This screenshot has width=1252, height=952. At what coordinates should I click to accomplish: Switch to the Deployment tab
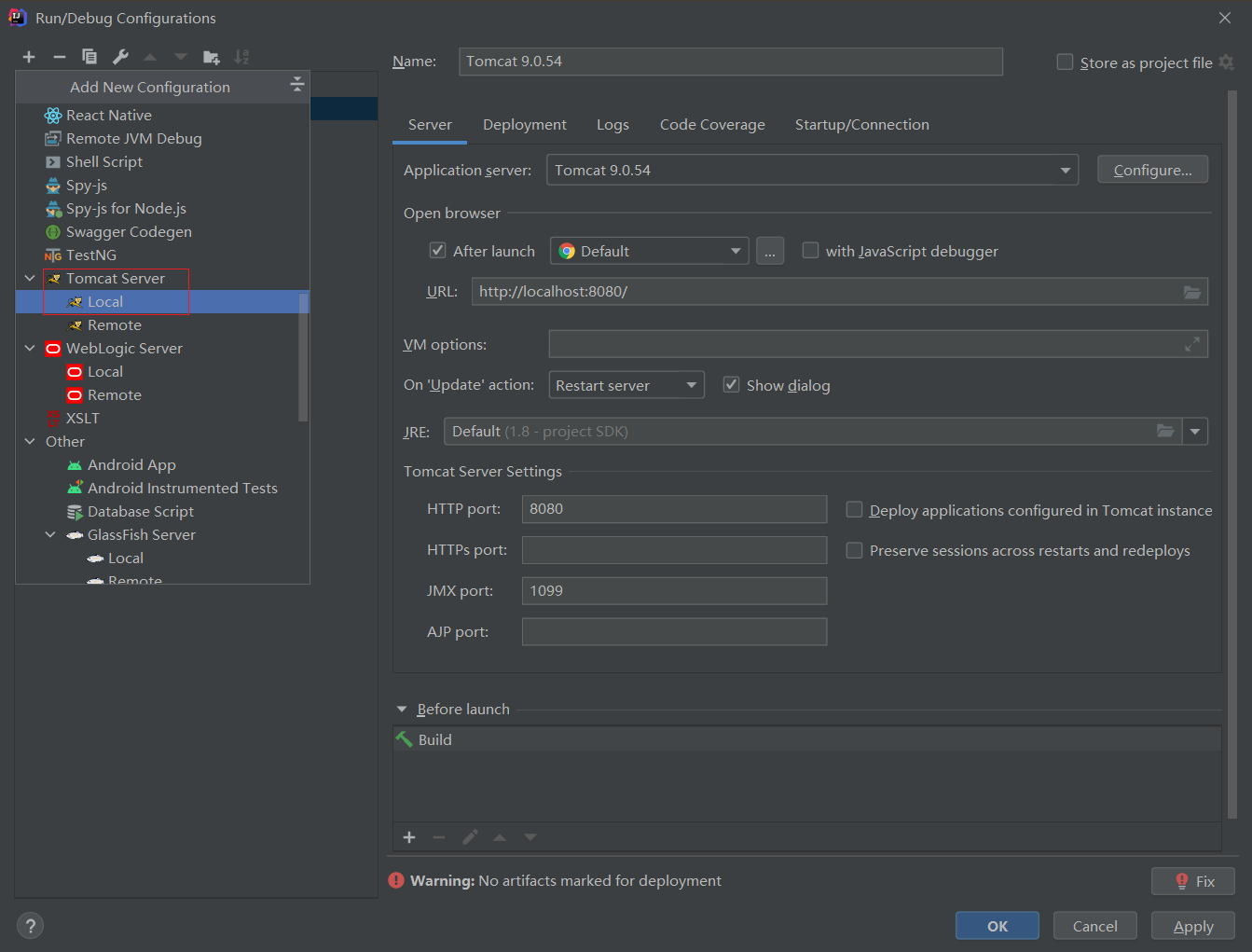[524, 125]
